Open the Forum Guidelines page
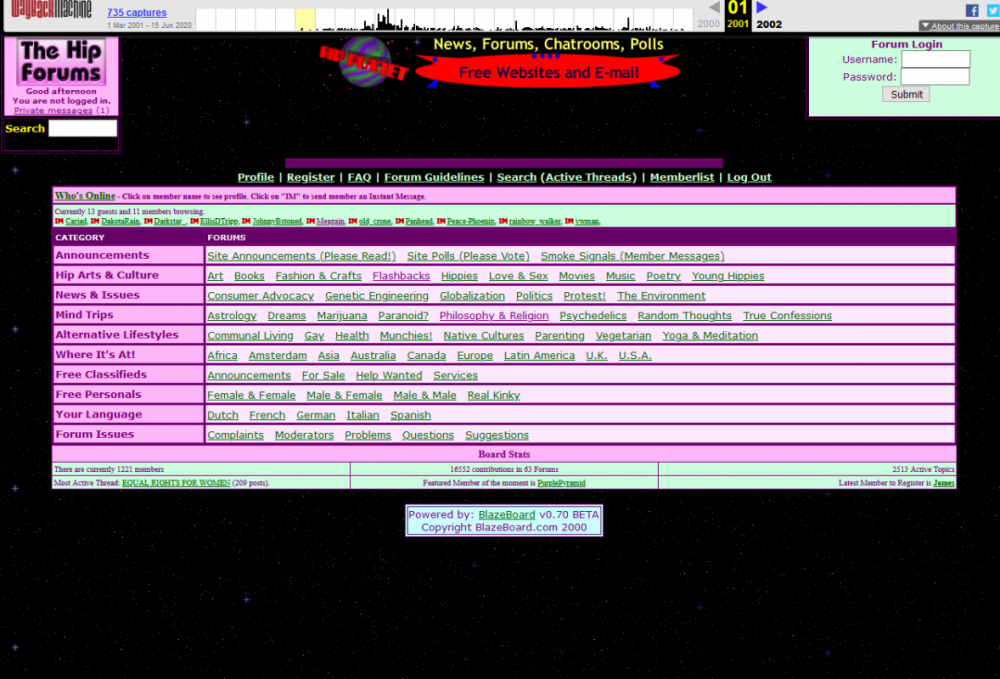The image size is (1000, 679). [434, 177]
